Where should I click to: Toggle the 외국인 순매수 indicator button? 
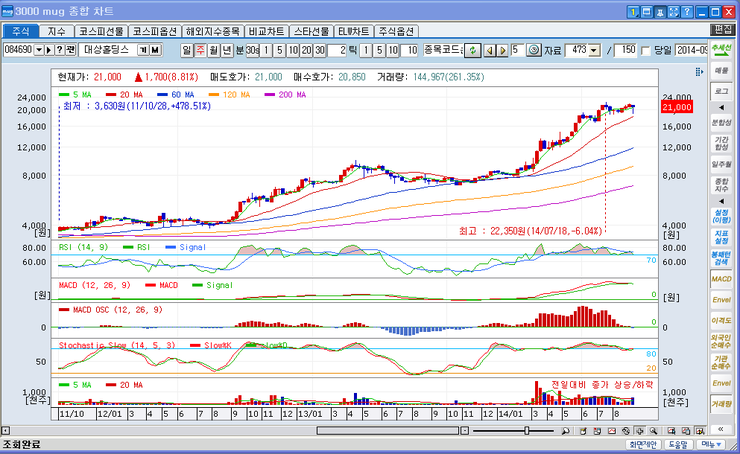point(722,342)
